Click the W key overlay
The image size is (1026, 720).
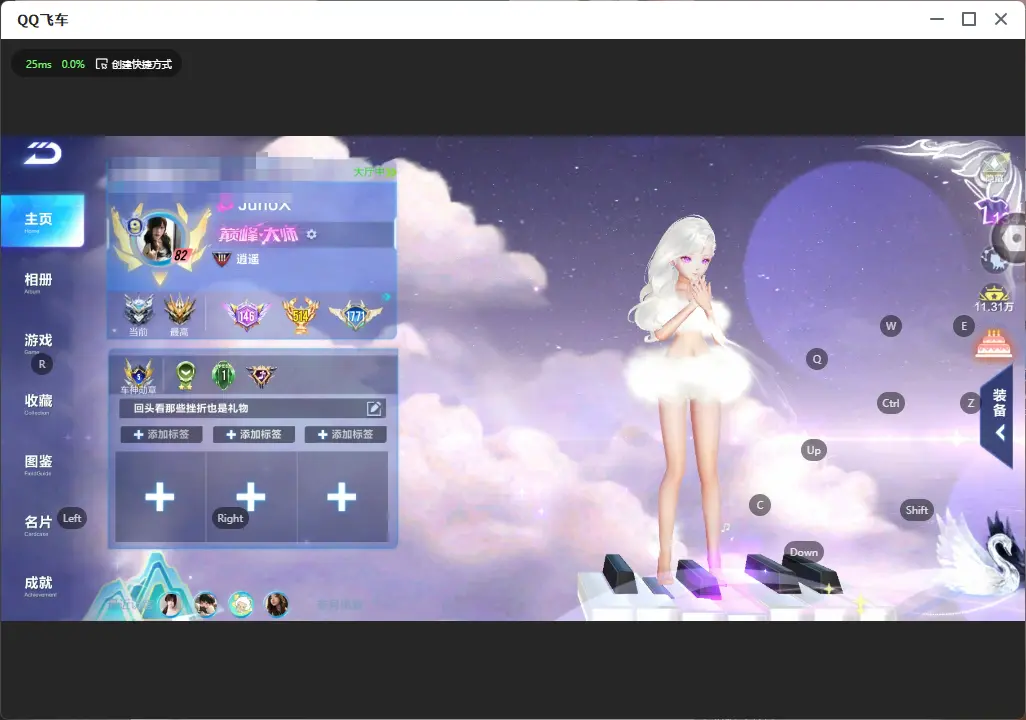(891, 326)
